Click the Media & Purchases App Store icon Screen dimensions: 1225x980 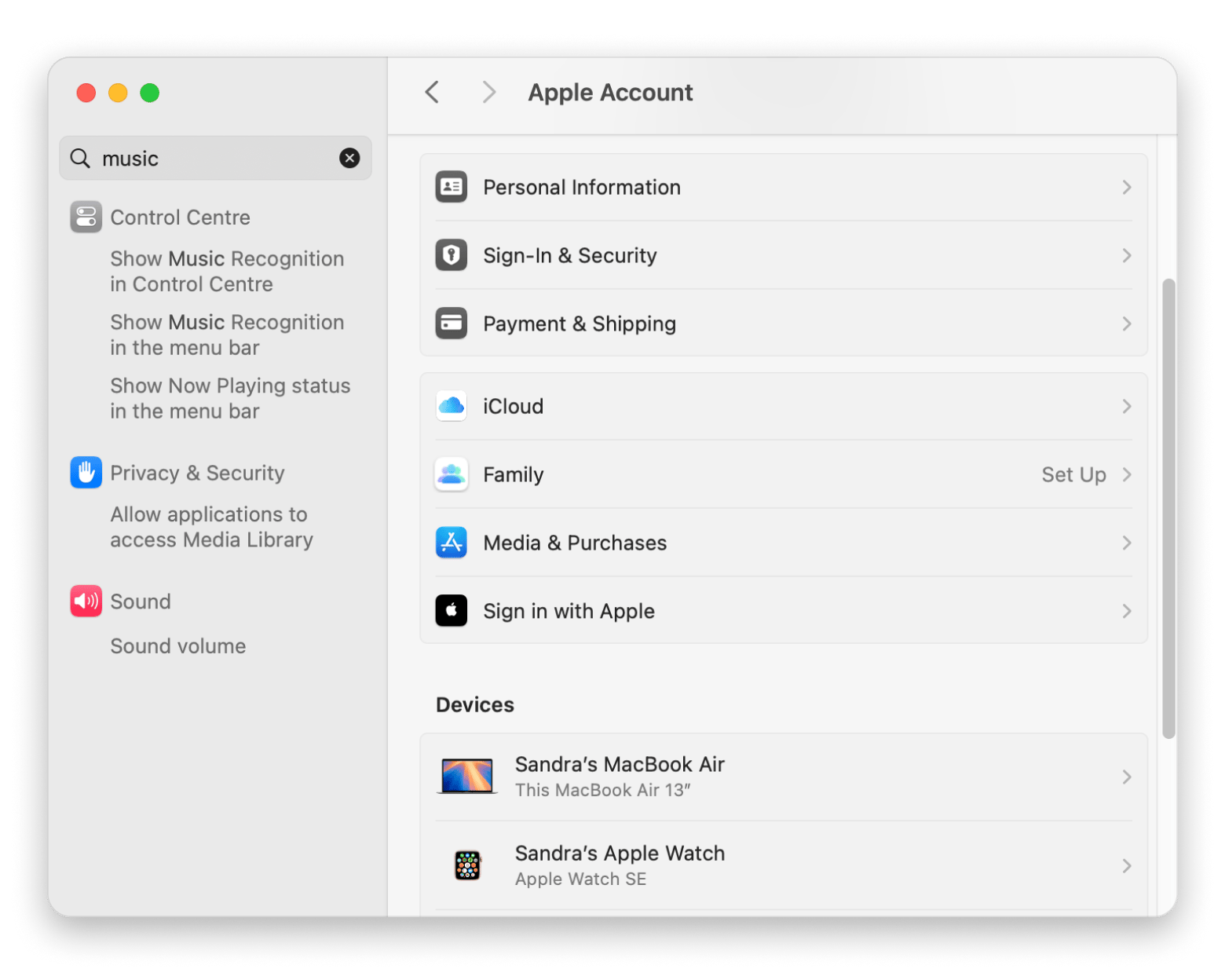(x=451, y=543)
